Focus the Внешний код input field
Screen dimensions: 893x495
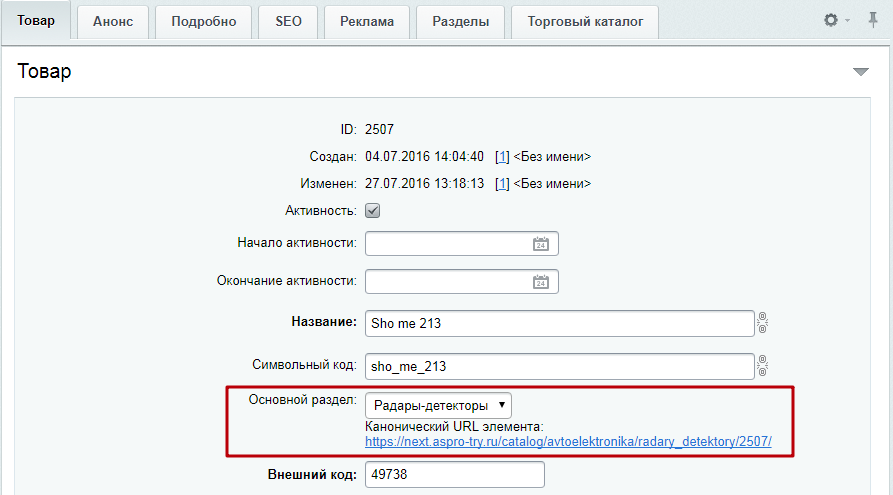454,475
